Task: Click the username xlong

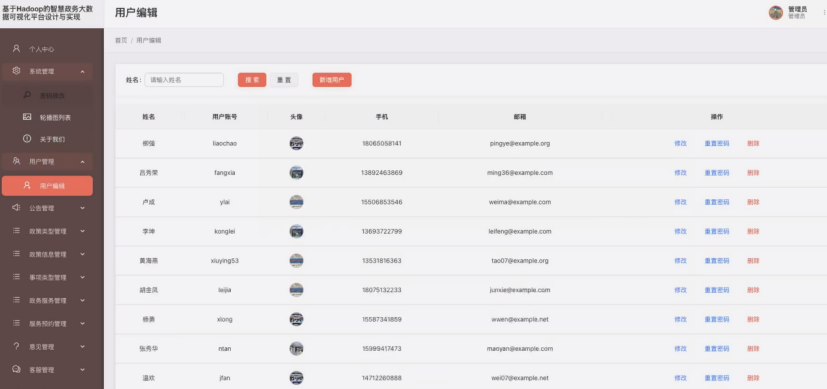Action: click(x=225, y=319)
